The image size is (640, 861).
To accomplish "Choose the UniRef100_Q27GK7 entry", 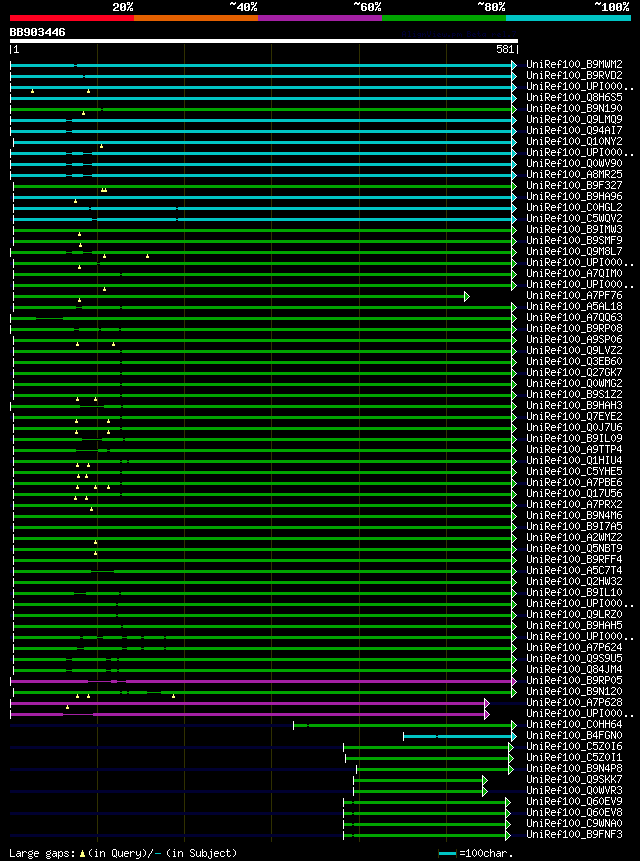I will [x=574, y=372].
